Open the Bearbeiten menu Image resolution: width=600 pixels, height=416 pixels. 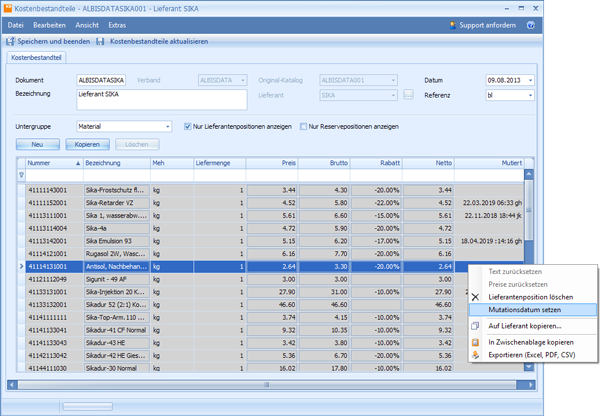49,25
